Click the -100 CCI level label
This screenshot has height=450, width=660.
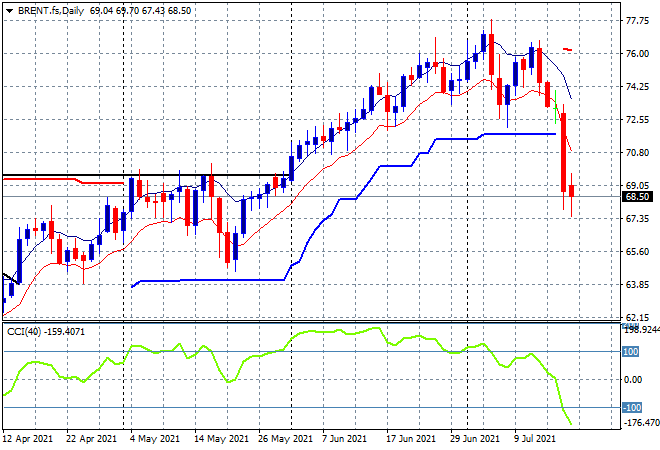[632, 407]
